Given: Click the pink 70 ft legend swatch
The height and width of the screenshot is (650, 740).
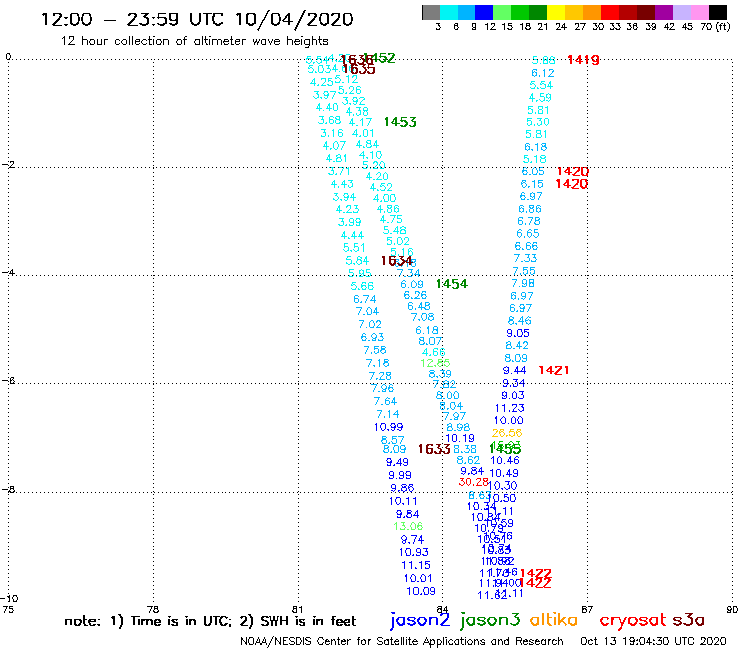Looking at the screenshot, I should pyautogui.click(x=700, y=12).
